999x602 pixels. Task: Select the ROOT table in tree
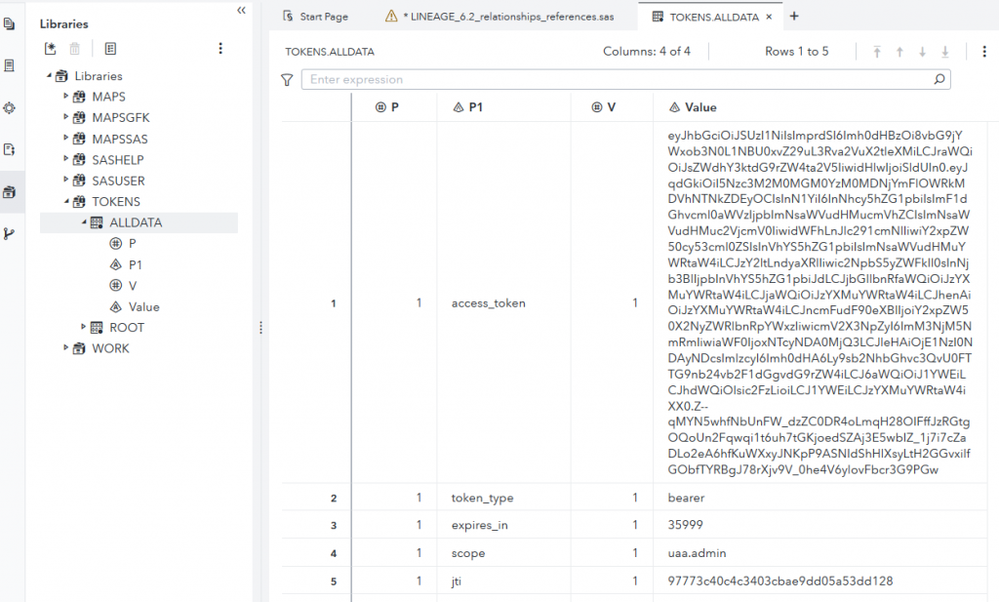[x=127, y=327]
